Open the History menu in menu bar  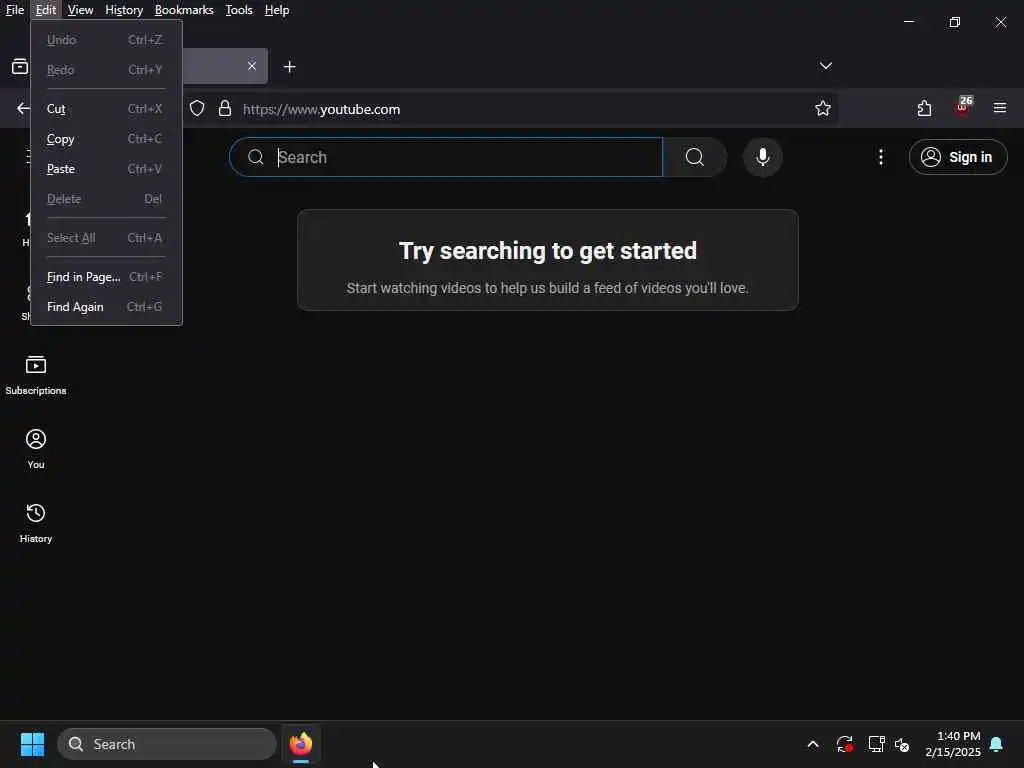coord(123,10)
